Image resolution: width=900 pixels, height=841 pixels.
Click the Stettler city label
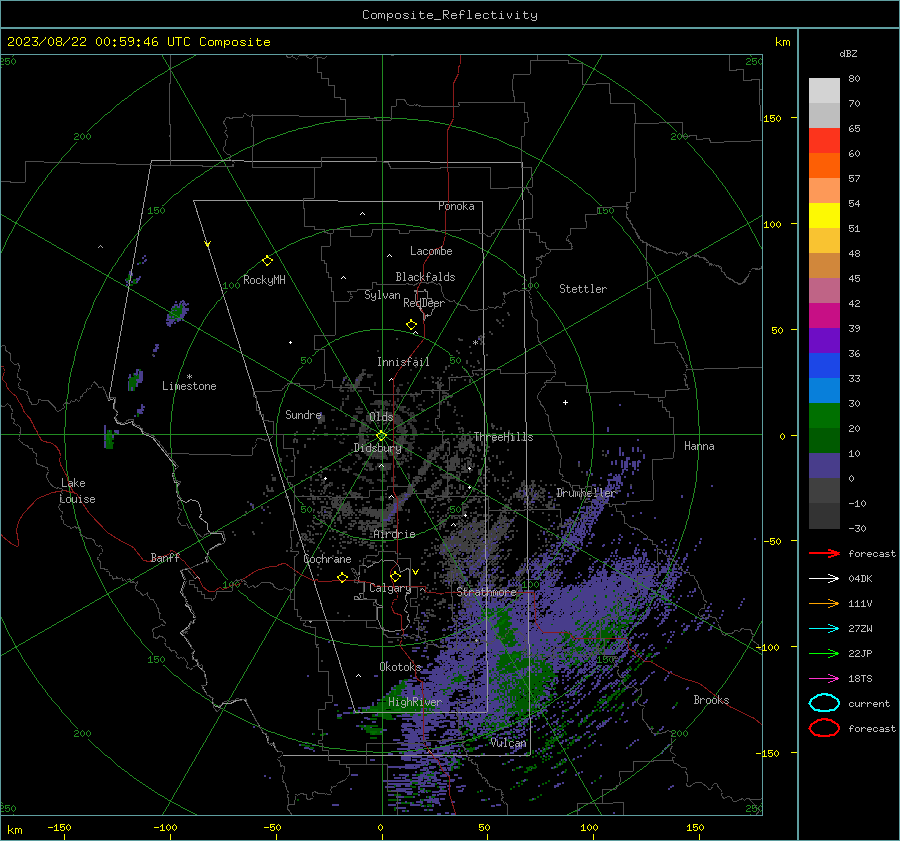(583, 289)
